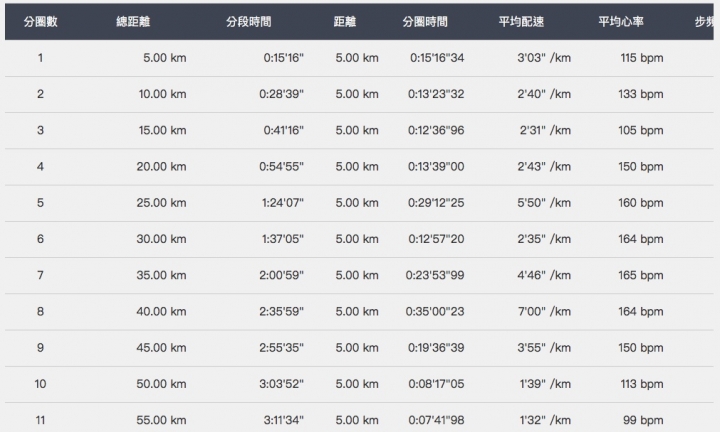
Task: Click lap time 0:13'39"00
Action: (x=436, y=167)
